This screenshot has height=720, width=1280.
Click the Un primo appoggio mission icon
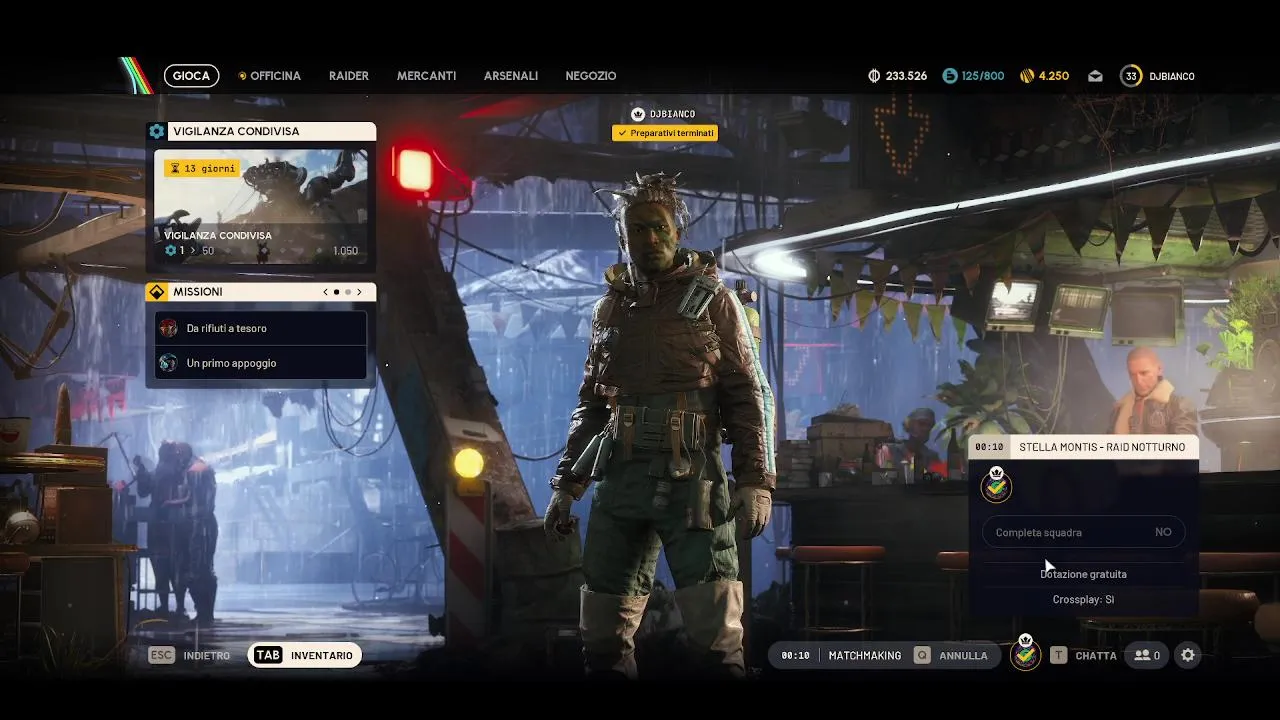[x=168, y=363]
